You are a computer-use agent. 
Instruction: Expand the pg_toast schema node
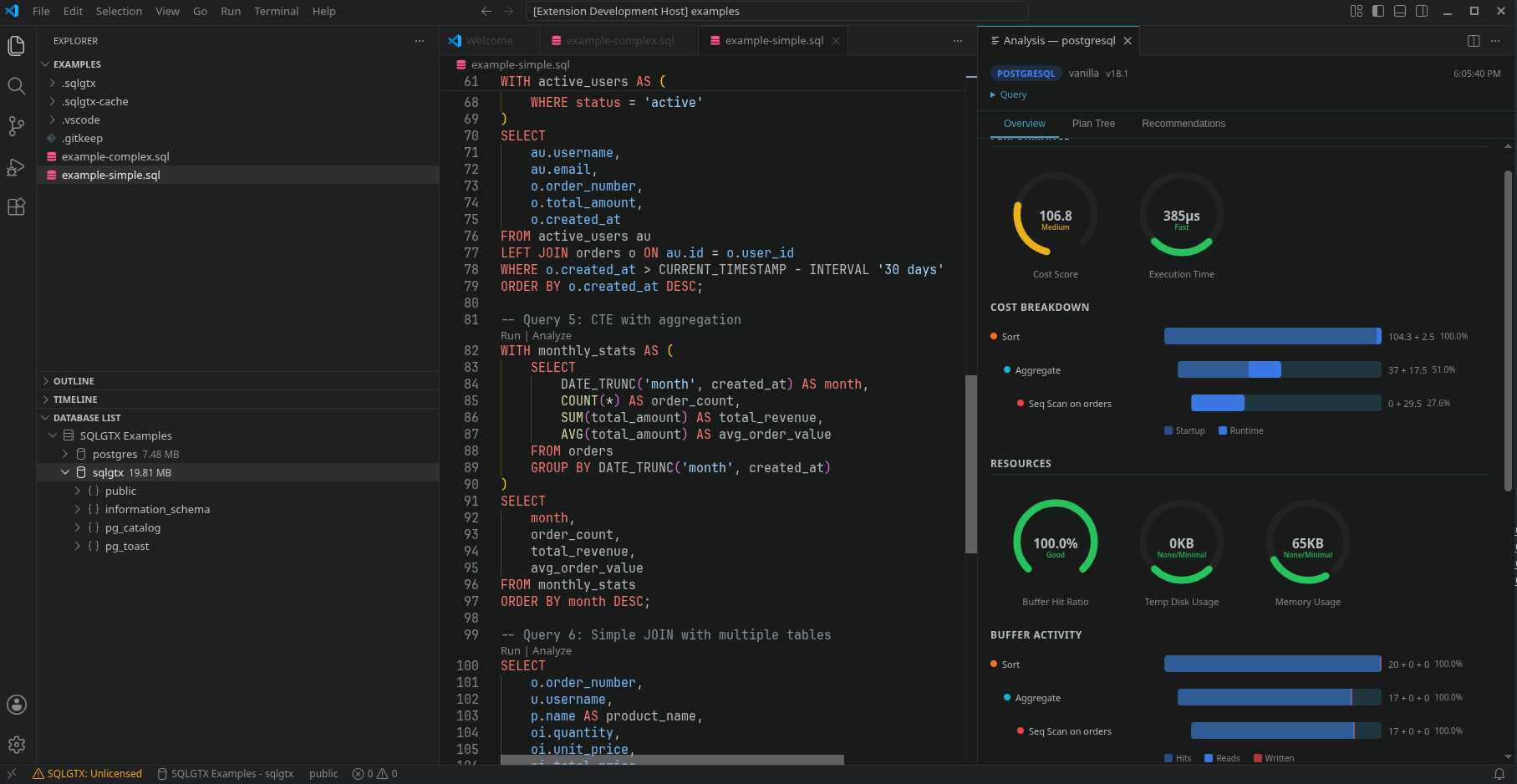coord(78,546)
